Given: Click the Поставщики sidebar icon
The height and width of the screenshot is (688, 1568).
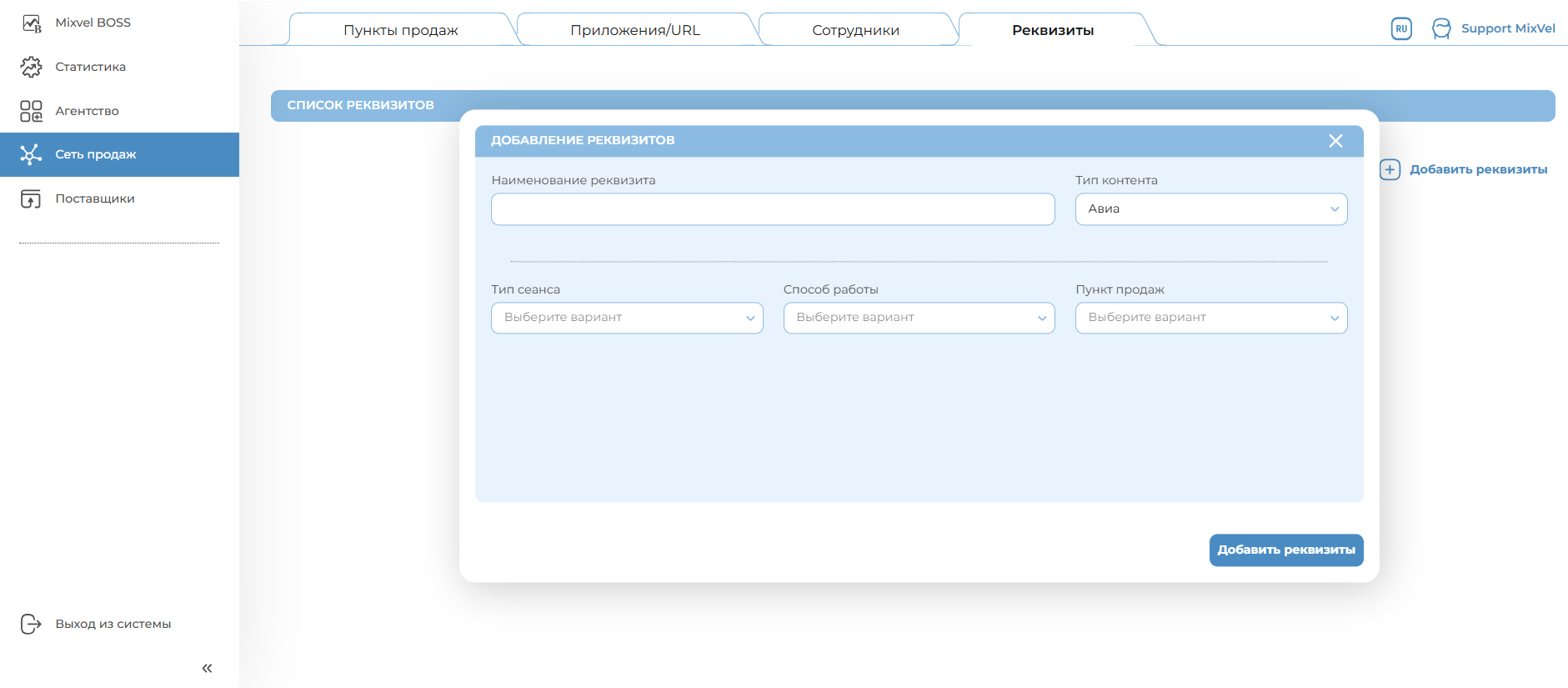Looking at the screenshot, I should coord(32,198).
